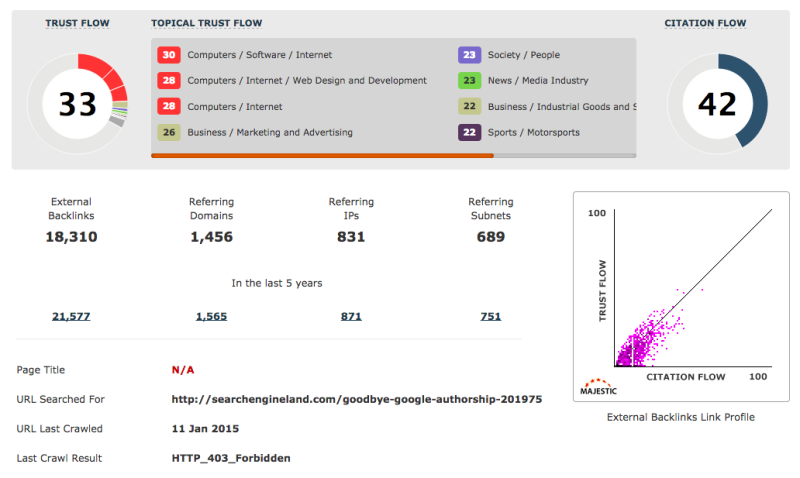Click the green 23 News badge
This screenshot has width=800, height=478.
point(469,80)
